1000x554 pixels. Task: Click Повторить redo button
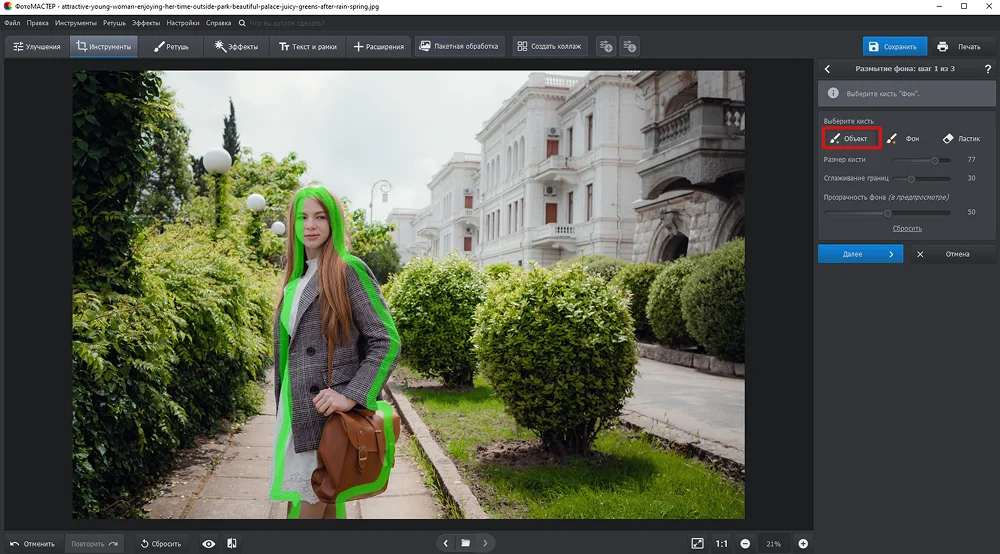[x=94, y=544]
